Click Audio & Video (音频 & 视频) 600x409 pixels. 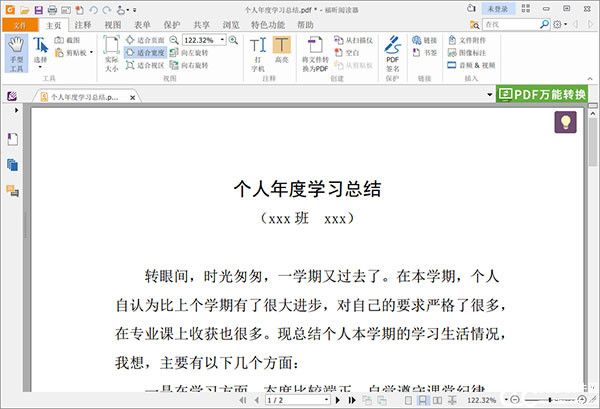471,65
